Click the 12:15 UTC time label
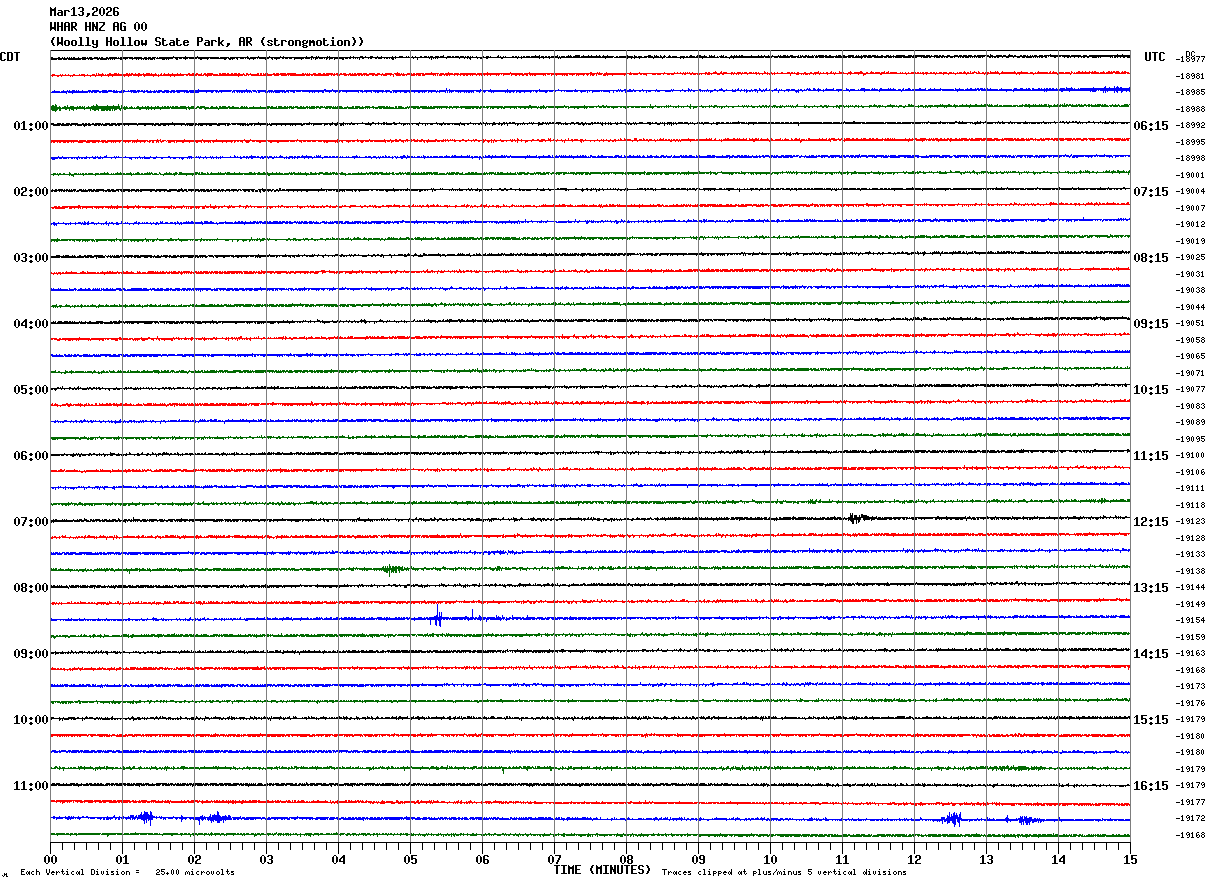 tap(1151, 522)
